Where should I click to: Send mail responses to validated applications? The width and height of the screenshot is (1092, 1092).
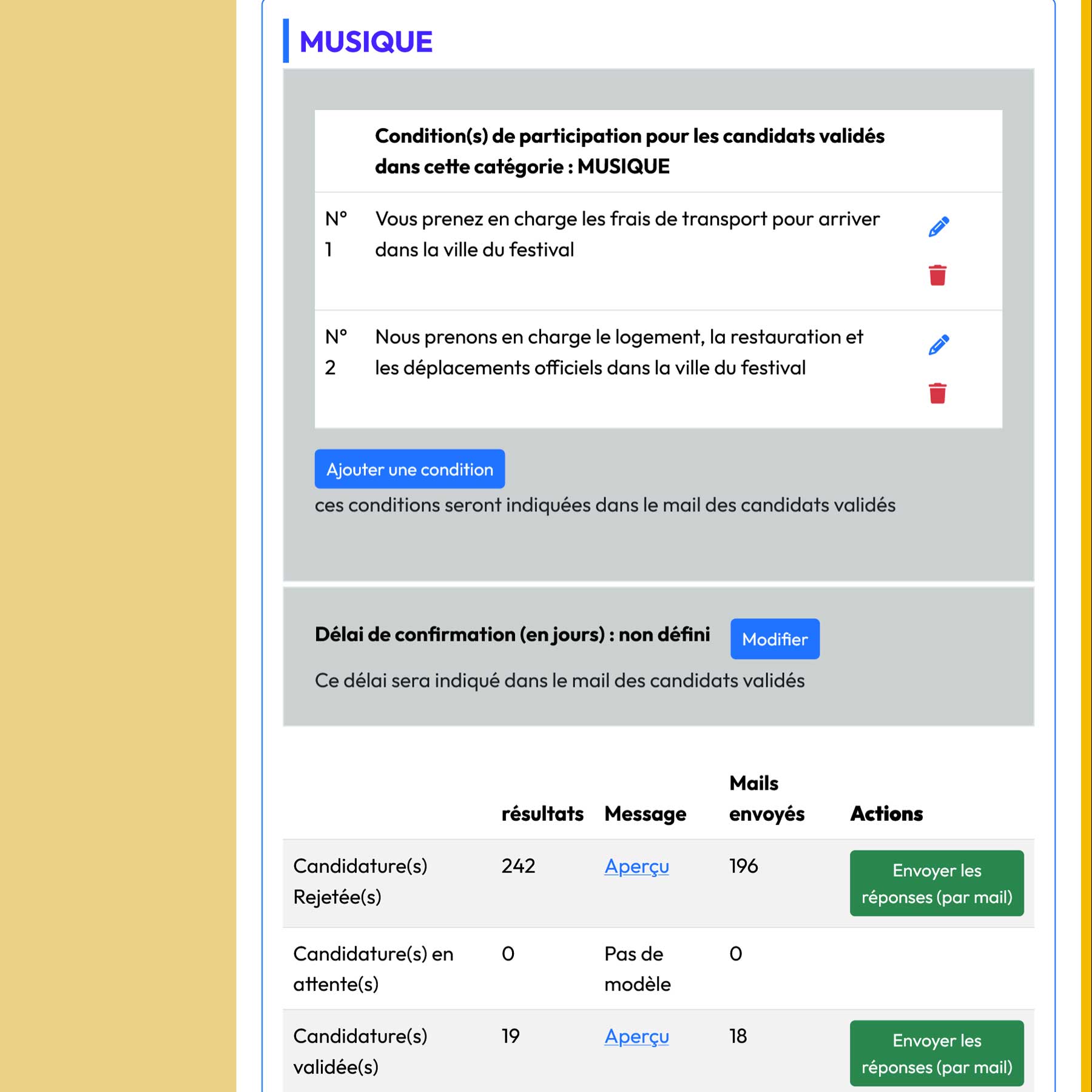[936, 1053]
